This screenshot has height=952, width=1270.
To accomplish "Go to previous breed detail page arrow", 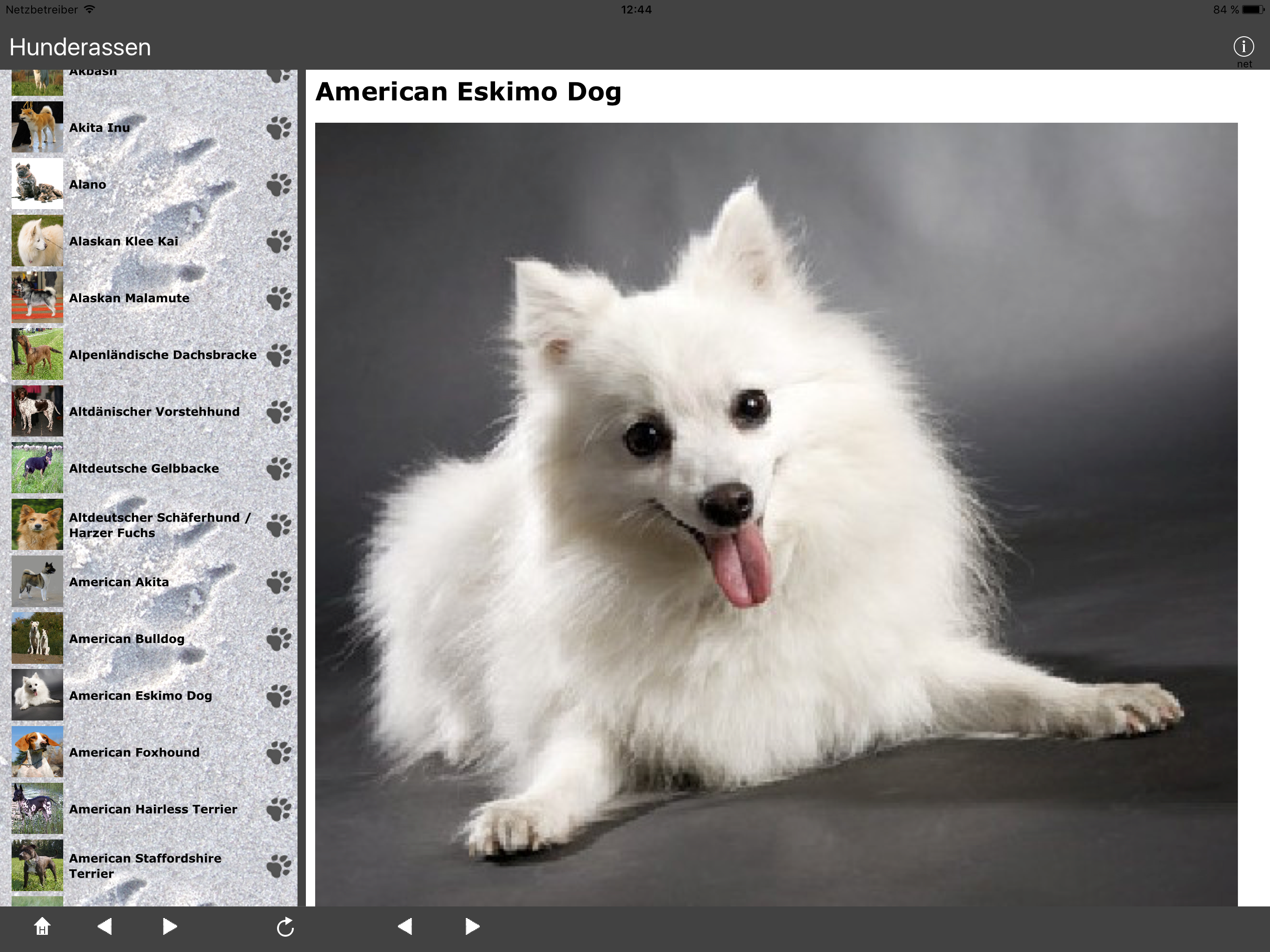I will coord(405,926).
